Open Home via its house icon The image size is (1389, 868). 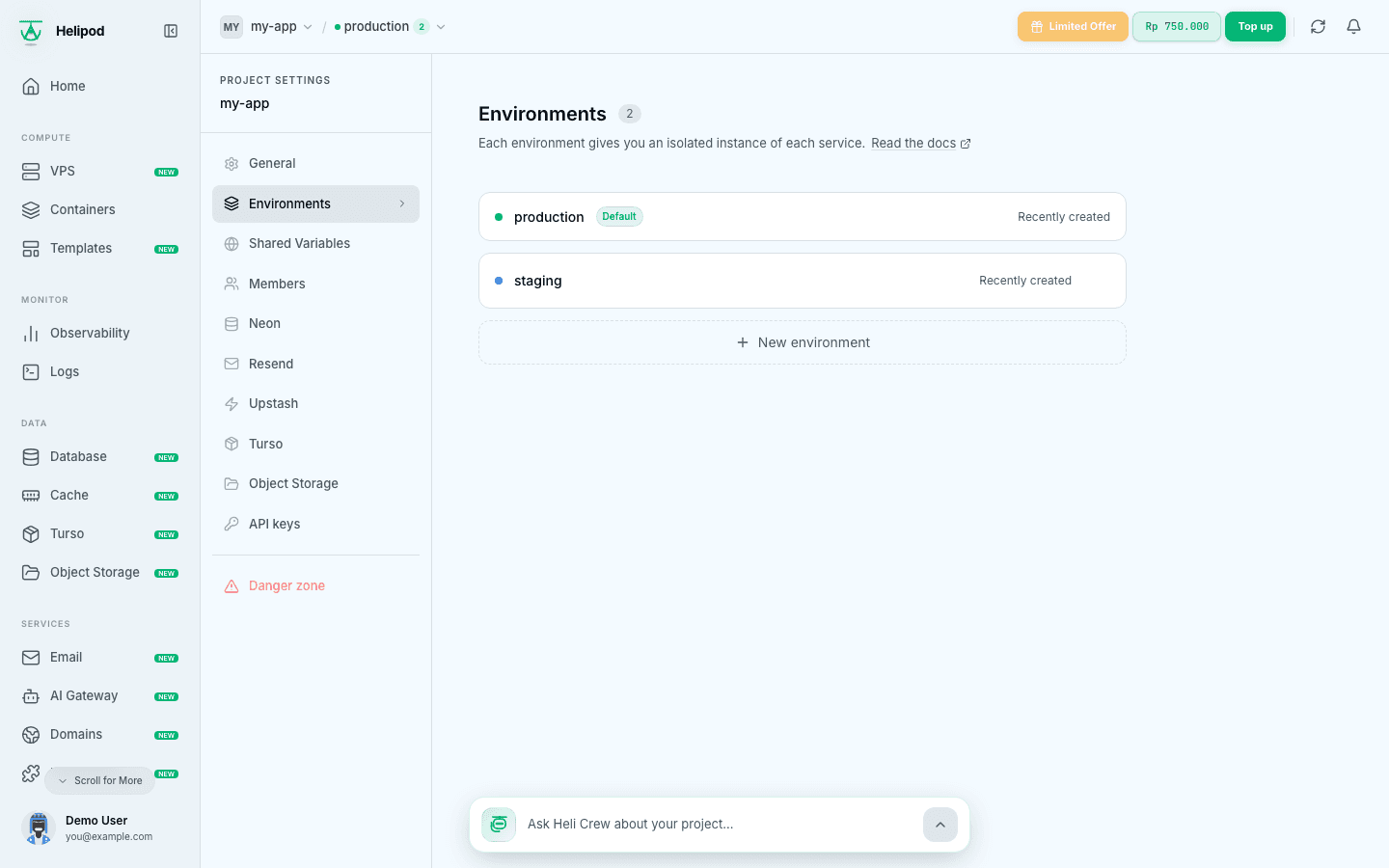point(31,86)
